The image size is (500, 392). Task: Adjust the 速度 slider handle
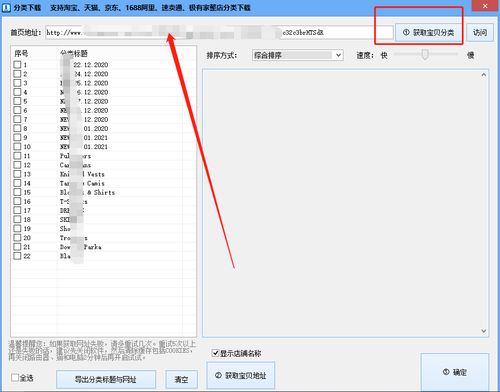coord(425,54)
